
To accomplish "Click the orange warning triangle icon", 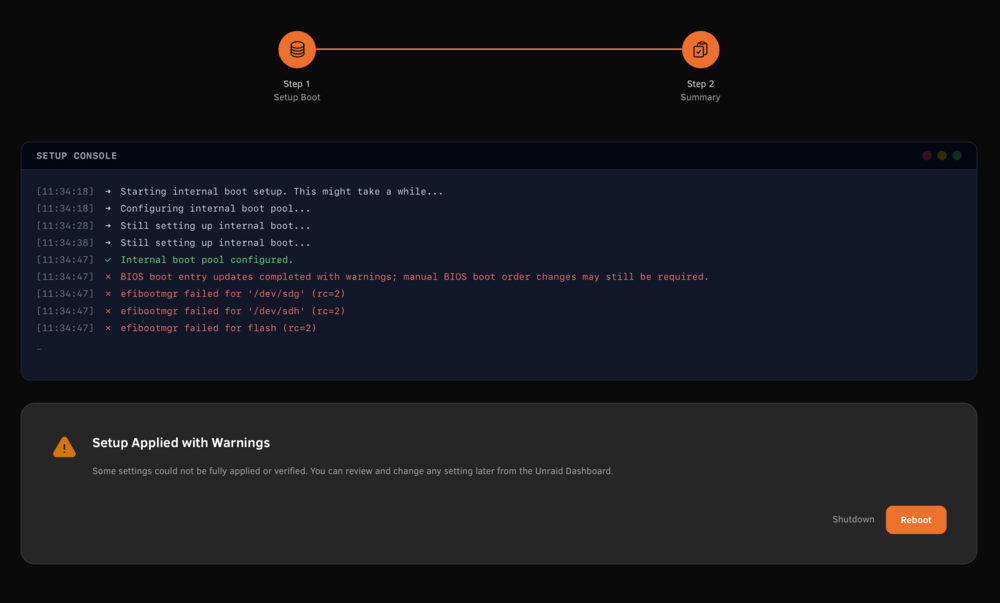I will coord(64,447).
